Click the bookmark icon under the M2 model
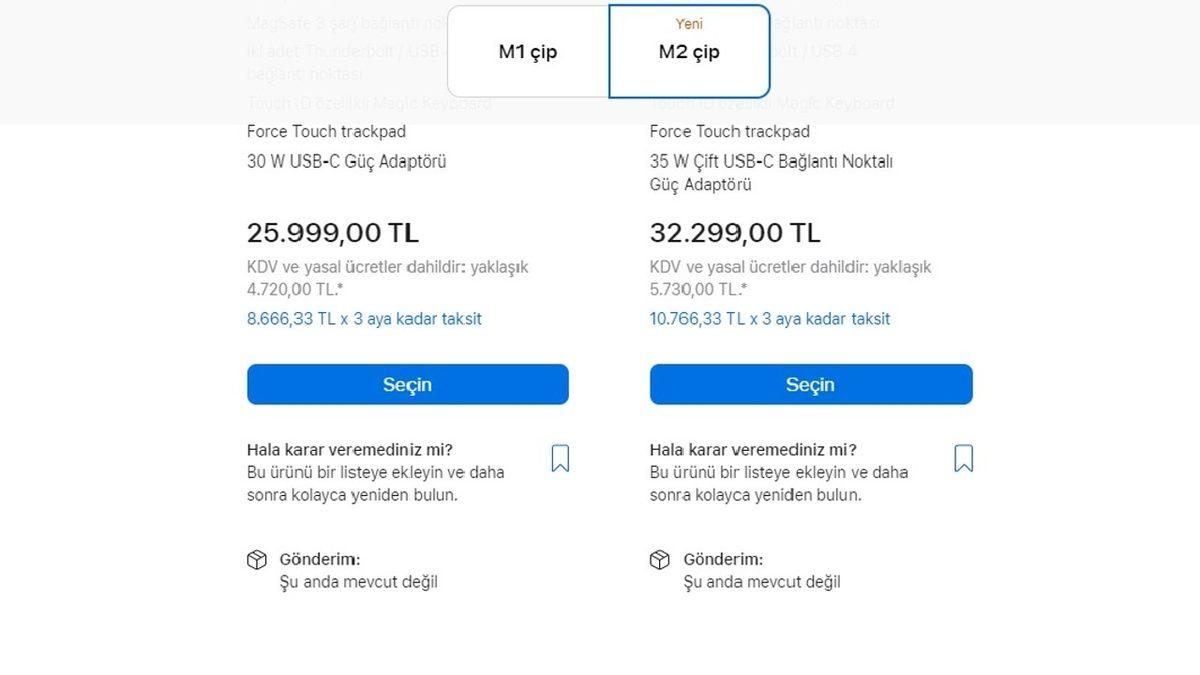1200x675 pixels. [963, 457]
